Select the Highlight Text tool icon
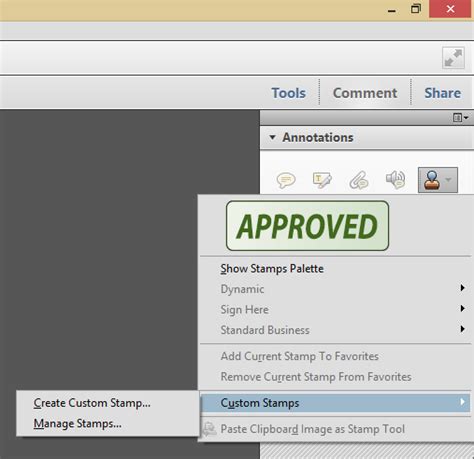This screenshot has height=459, width=474. pyautogui.click(x=322, y=180)
